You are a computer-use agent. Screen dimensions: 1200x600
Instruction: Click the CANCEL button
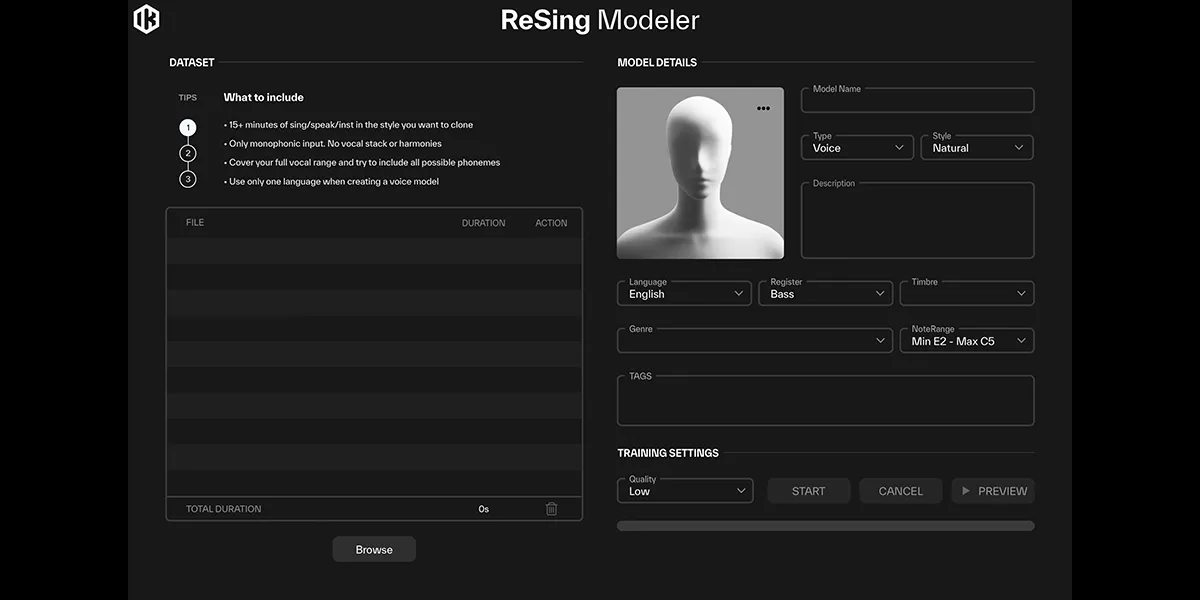click(900, 491)
